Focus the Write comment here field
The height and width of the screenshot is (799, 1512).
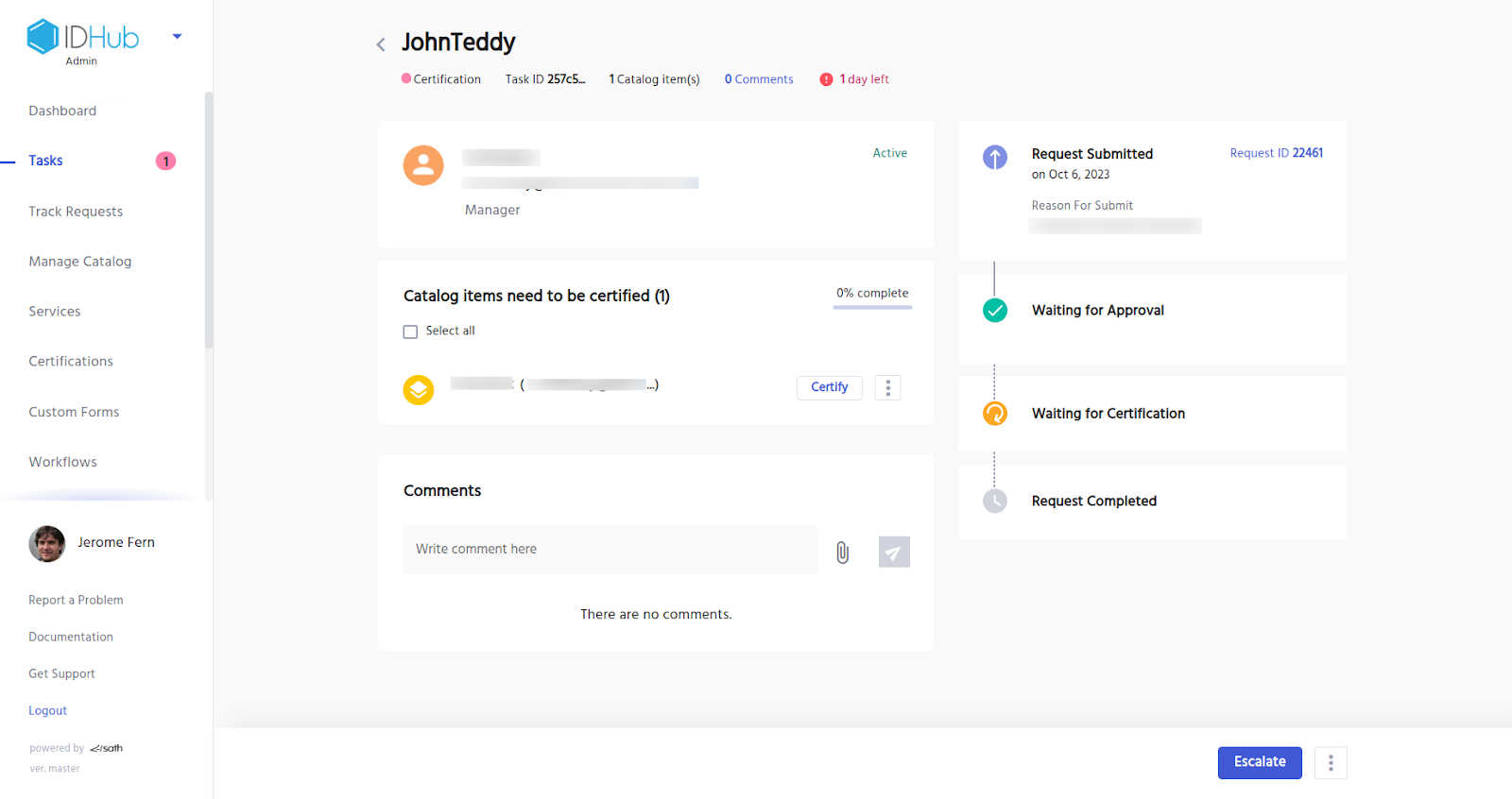610,550
